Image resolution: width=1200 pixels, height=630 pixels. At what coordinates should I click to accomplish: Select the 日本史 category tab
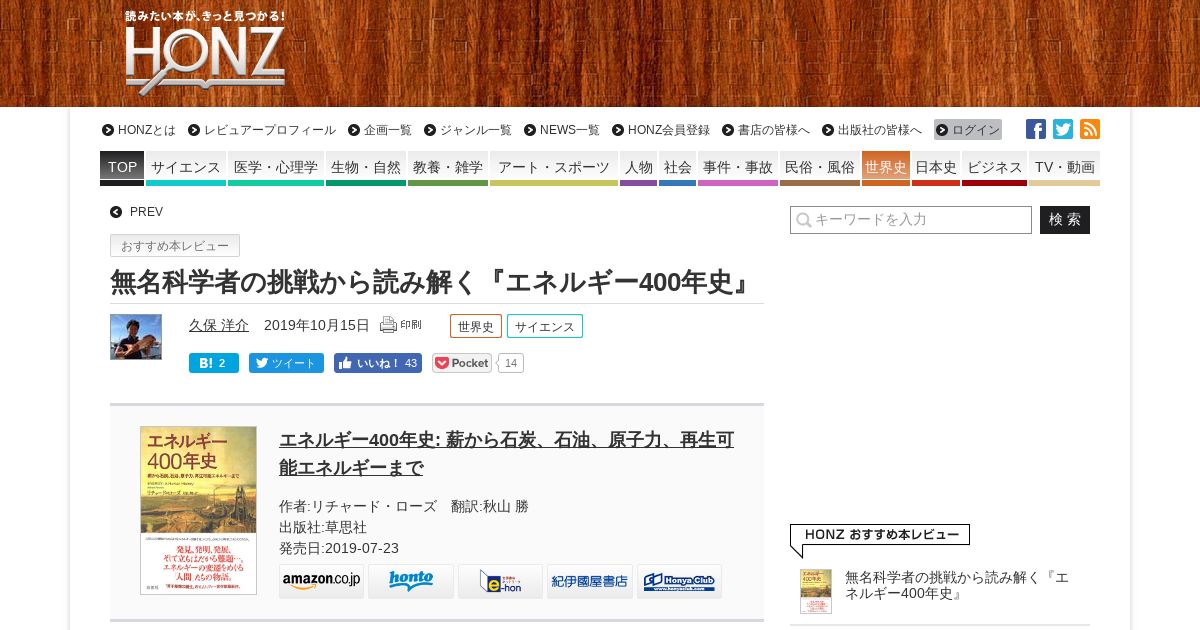coord(936,167)
